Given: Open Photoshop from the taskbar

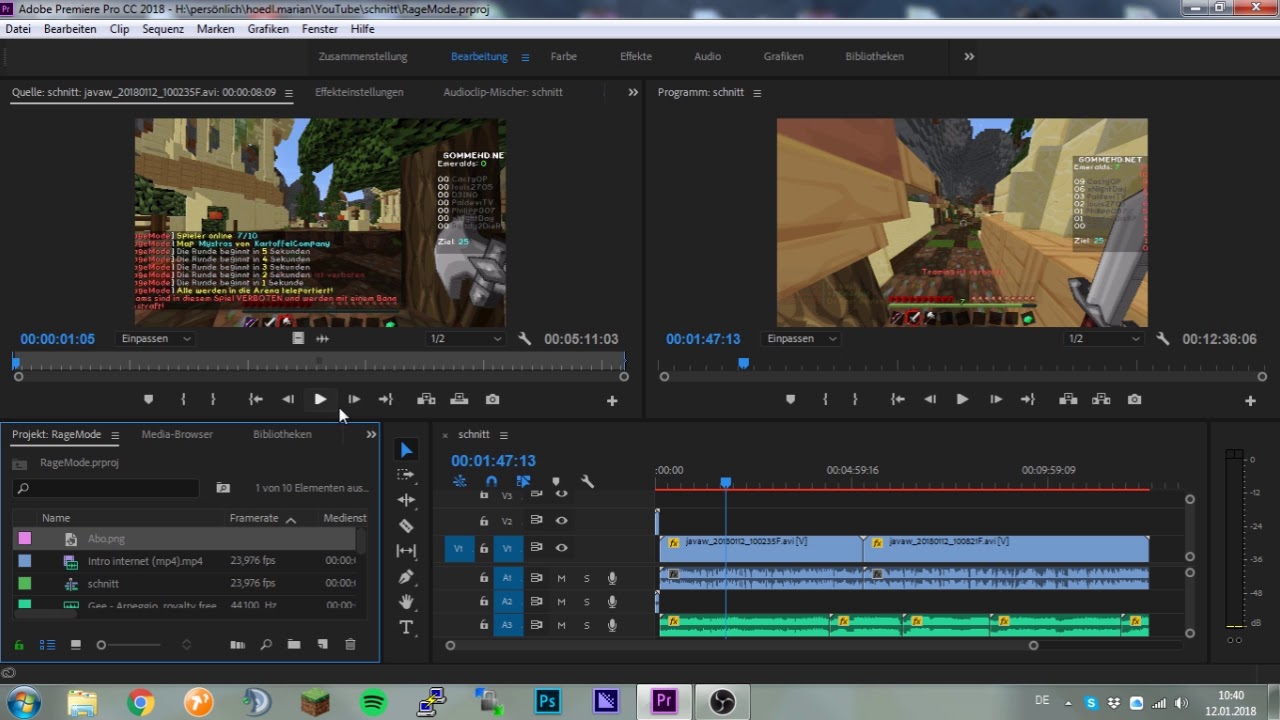Looking at the screenshot, I should pos(548,702).
